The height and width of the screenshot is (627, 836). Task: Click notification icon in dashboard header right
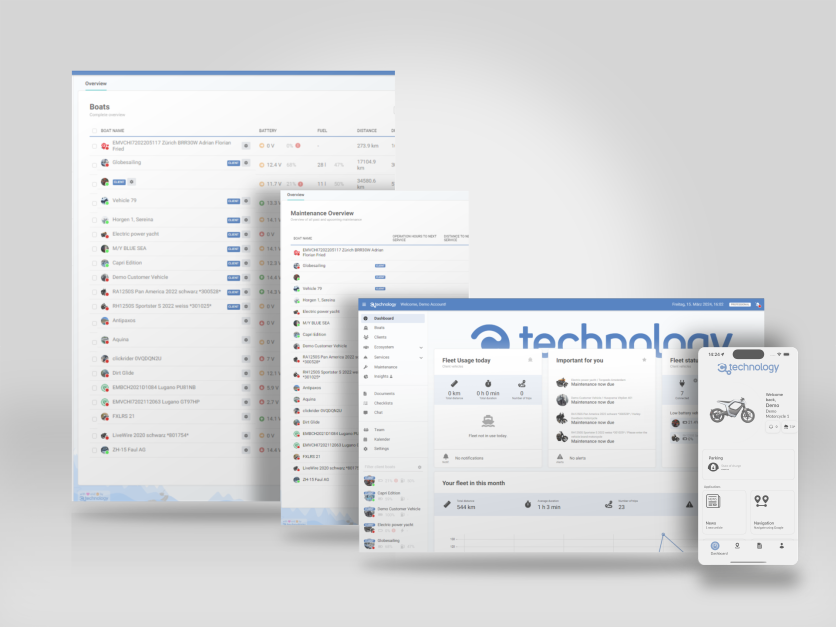click(x=758, y=304)
